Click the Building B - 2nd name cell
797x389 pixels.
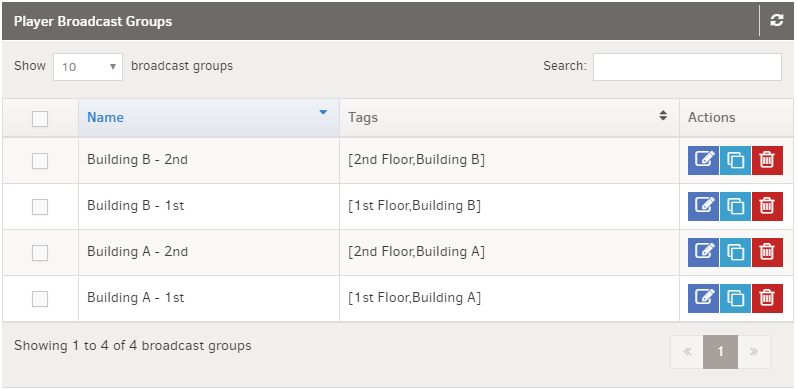point(209,160)
